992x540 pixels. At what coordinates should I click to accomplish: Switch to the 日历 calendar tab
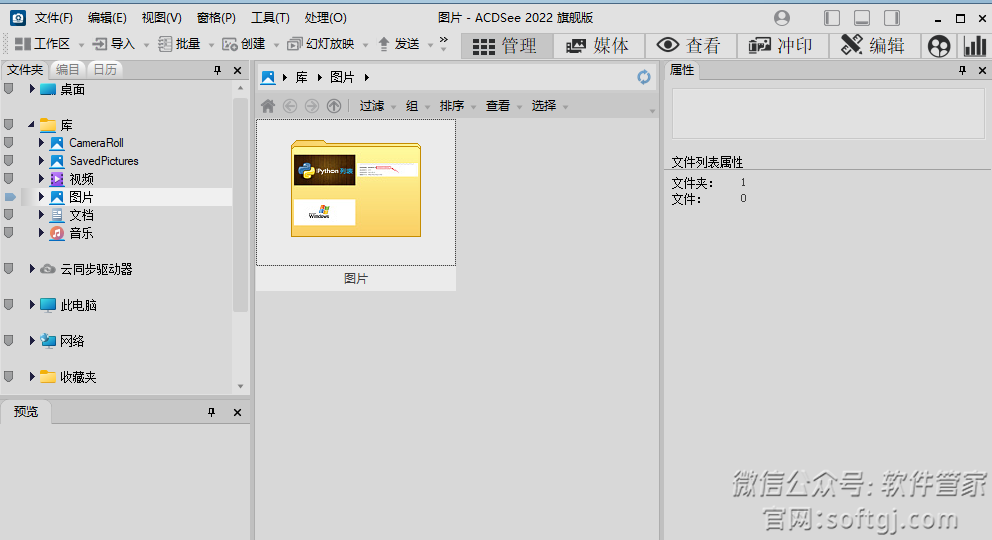click(x=104, y=69)
